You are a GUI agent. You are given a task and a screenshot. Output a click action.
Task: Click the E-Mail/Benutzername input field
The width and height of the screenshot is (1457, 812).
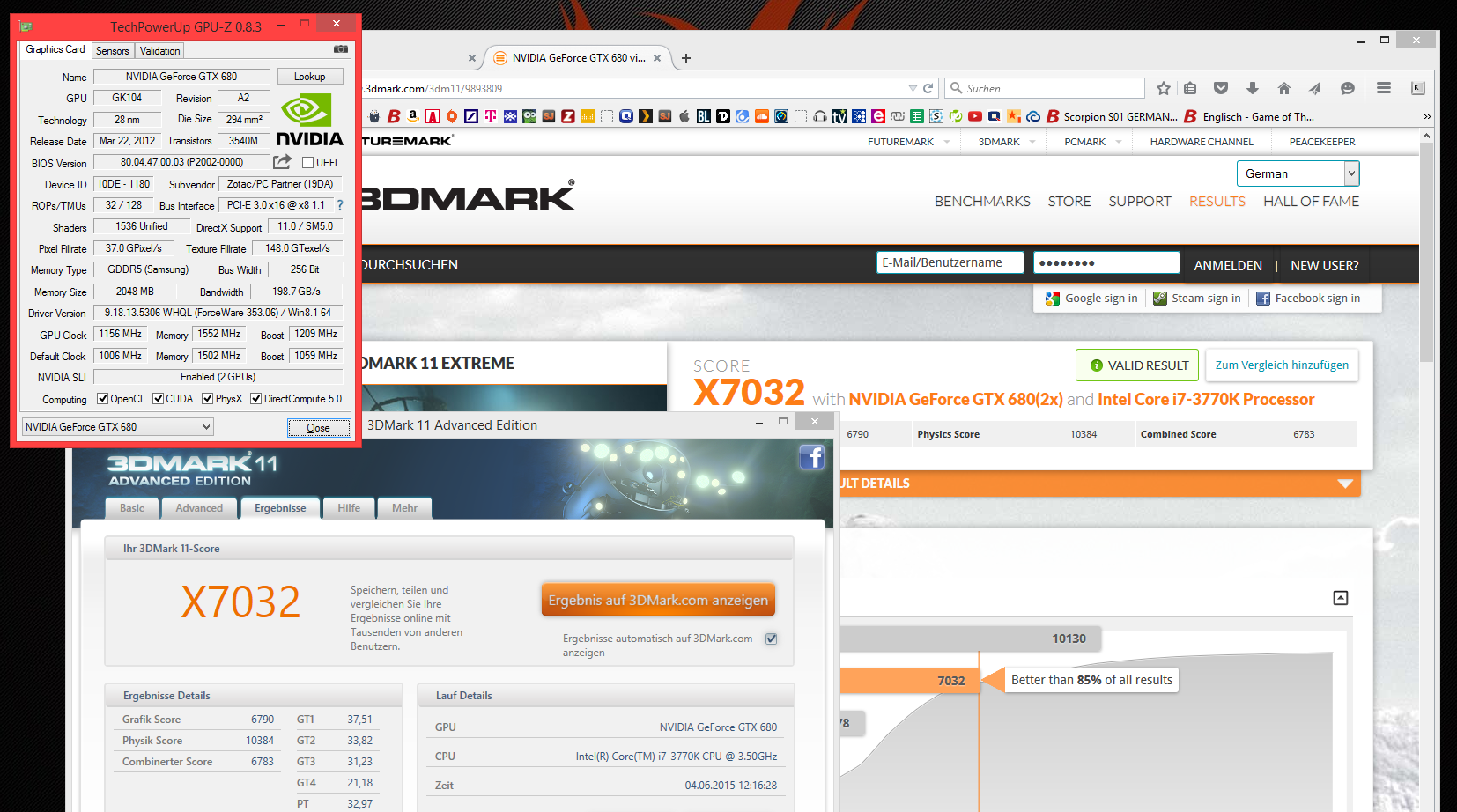point(950,262)
